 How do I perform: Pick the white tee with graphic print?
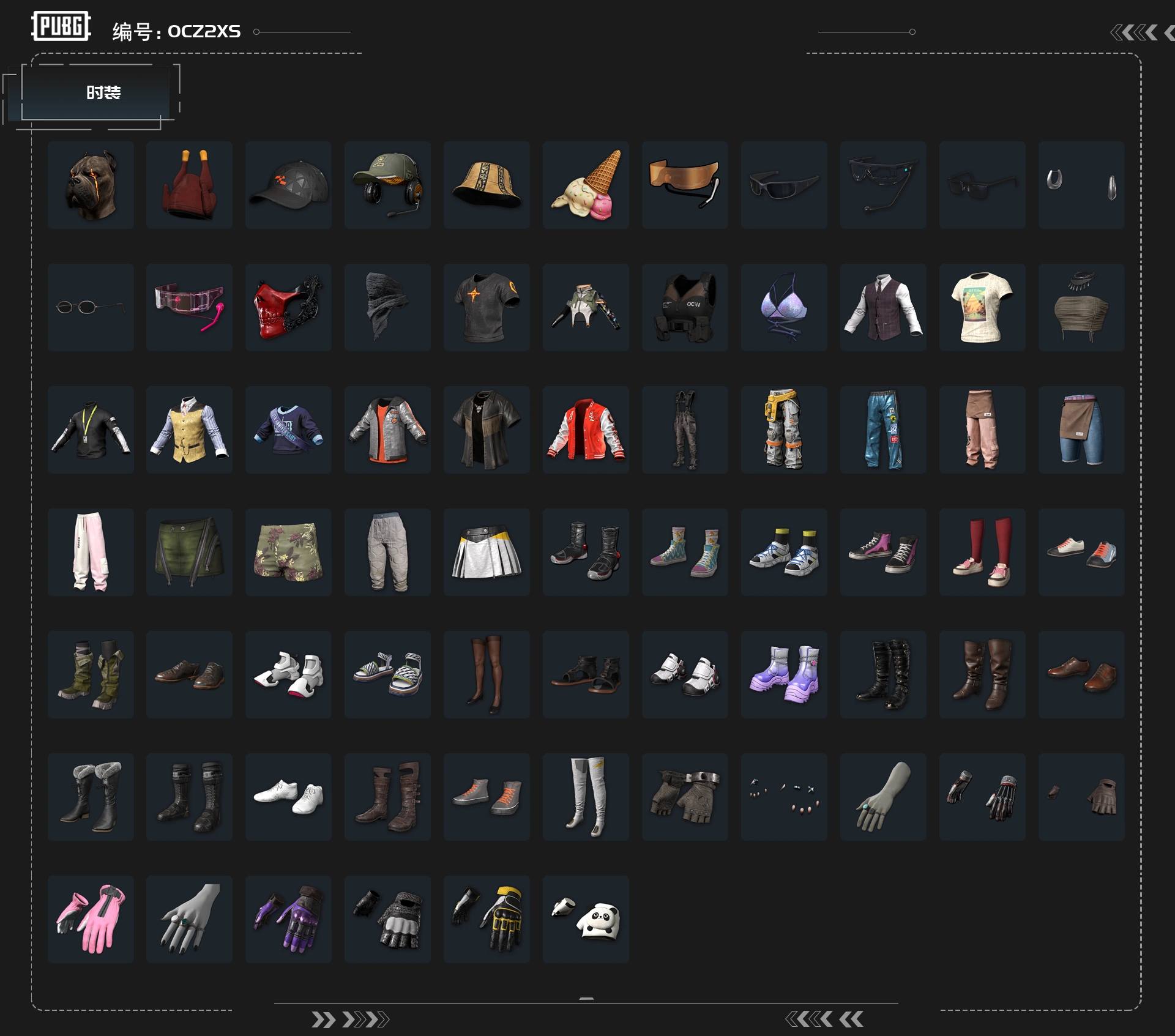point(982,307)
